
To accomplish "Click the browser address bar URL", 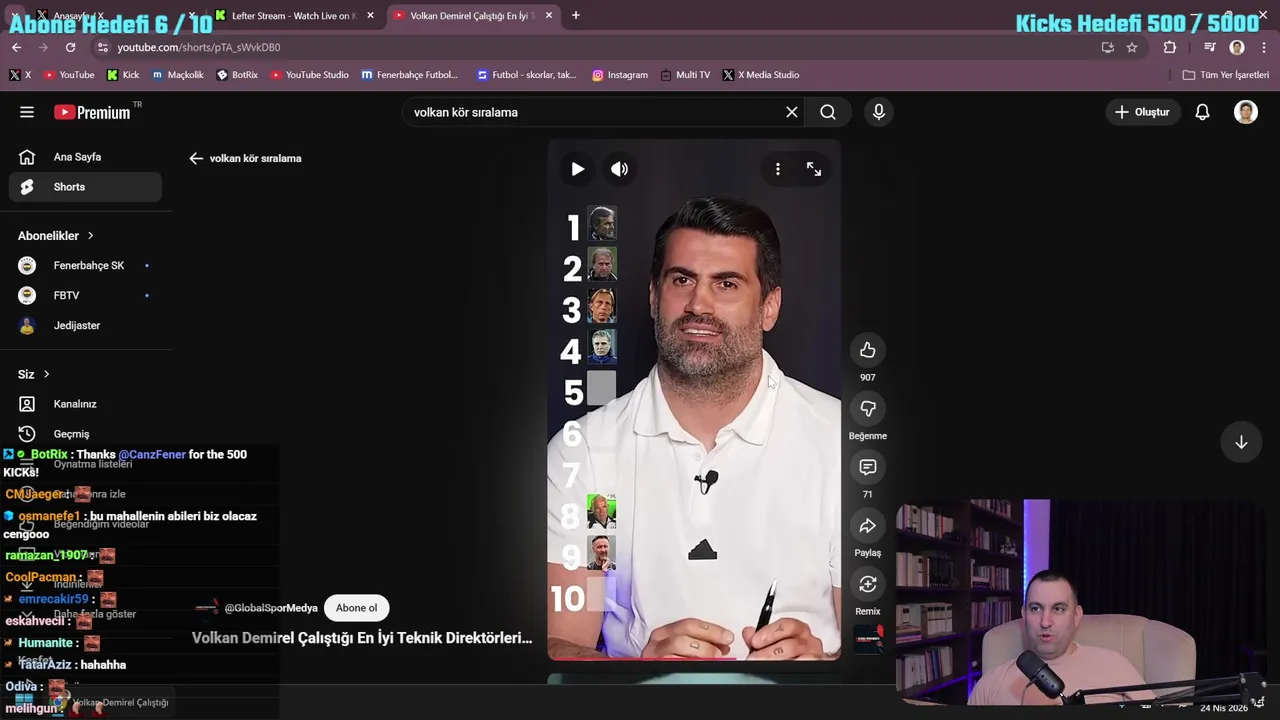I will [x=198, y=47].
